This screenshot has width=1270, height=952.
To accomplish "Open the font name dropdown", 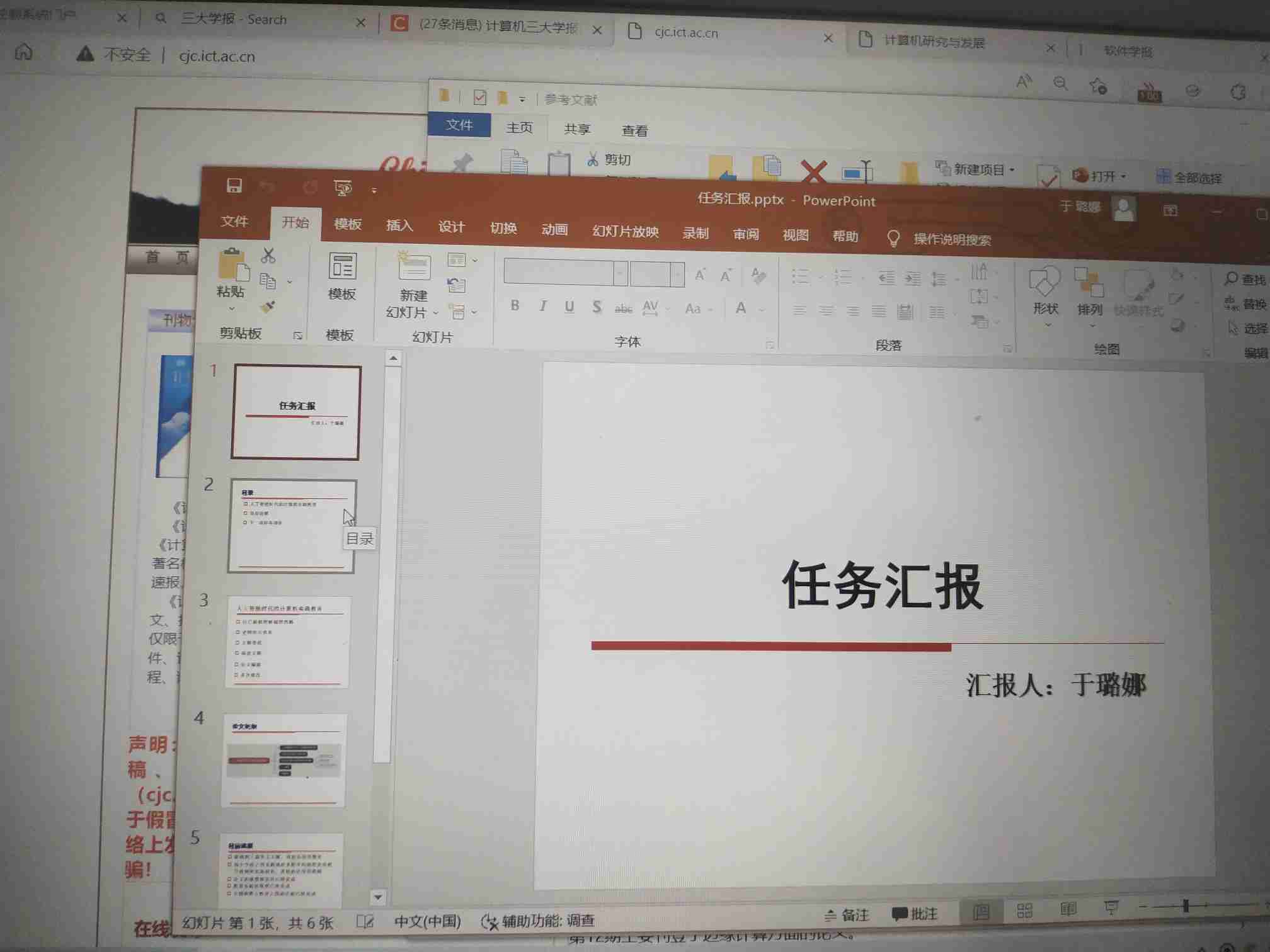I will (x=620, y=273).
